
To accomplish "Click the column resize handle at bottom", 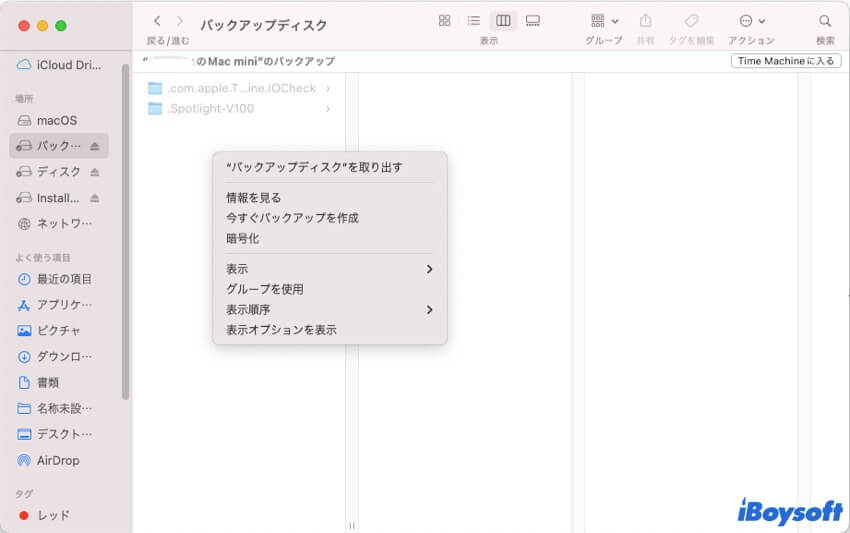I will pyautogui.click(x=352, y=526).
